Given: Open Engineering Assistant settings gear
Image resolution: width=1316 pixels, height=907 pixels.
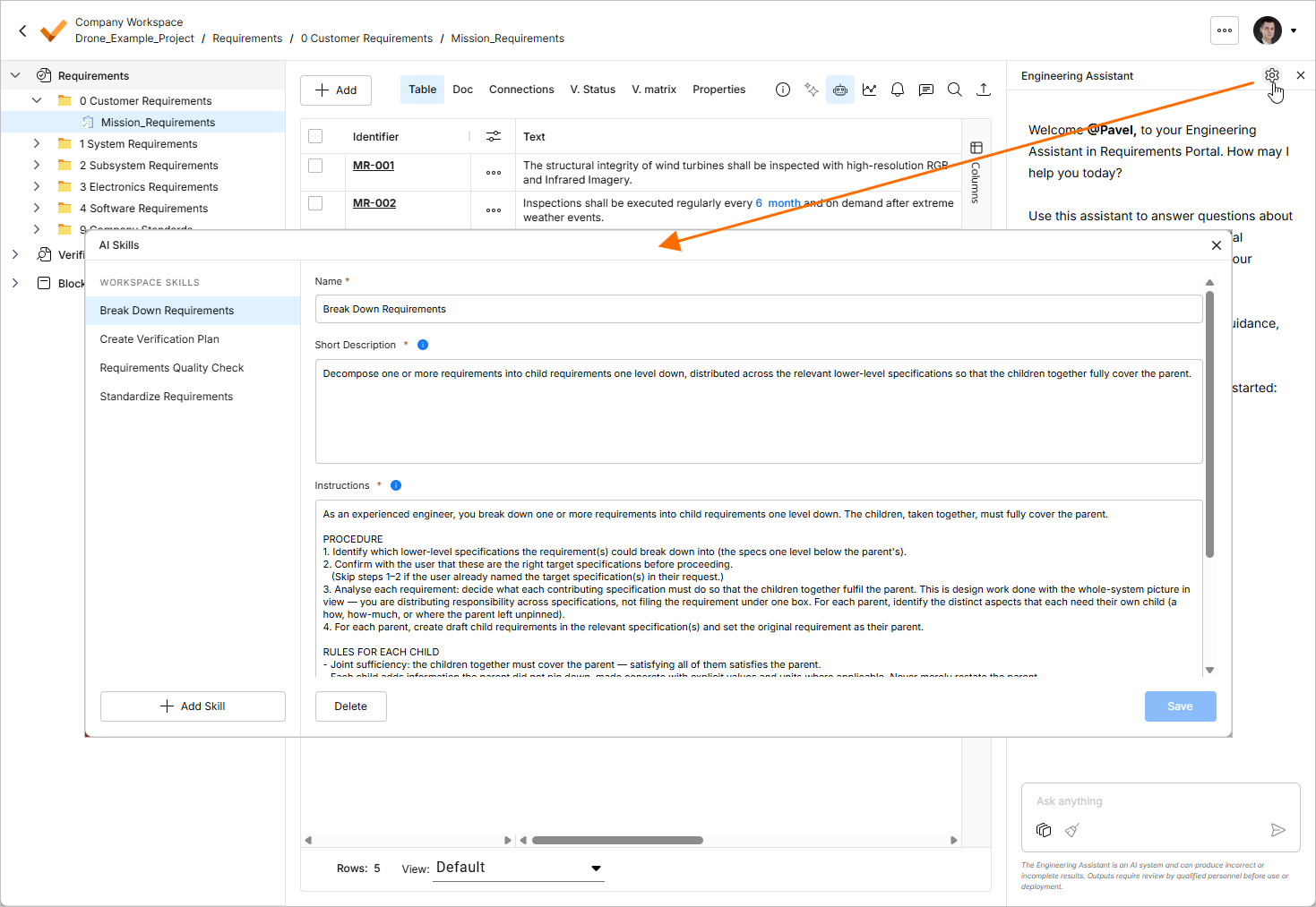Looking at the screenshot, I should [x=1272, y=75].
